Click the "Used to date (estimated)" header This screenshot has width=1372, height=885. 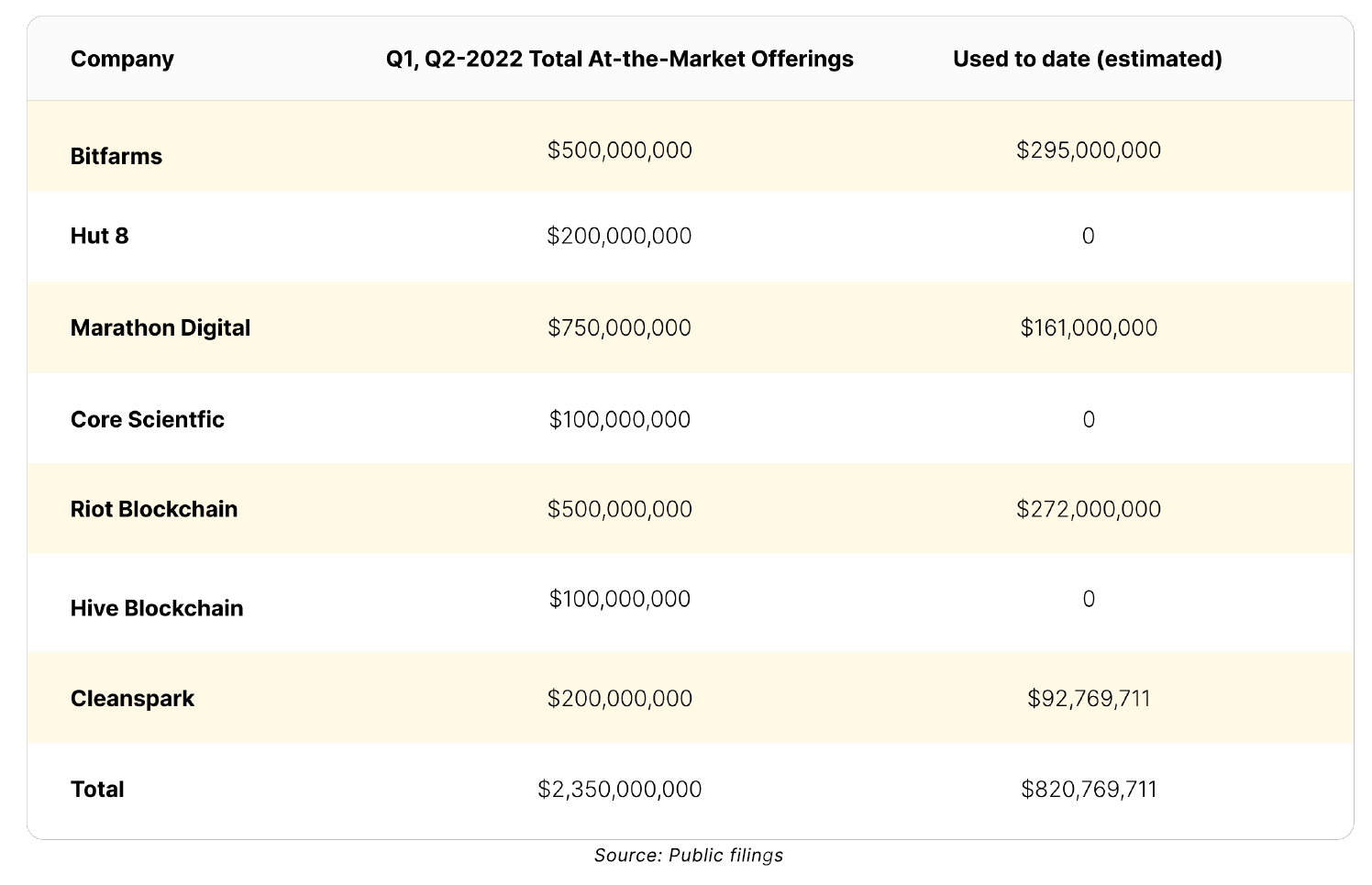tap(1088, 59)
